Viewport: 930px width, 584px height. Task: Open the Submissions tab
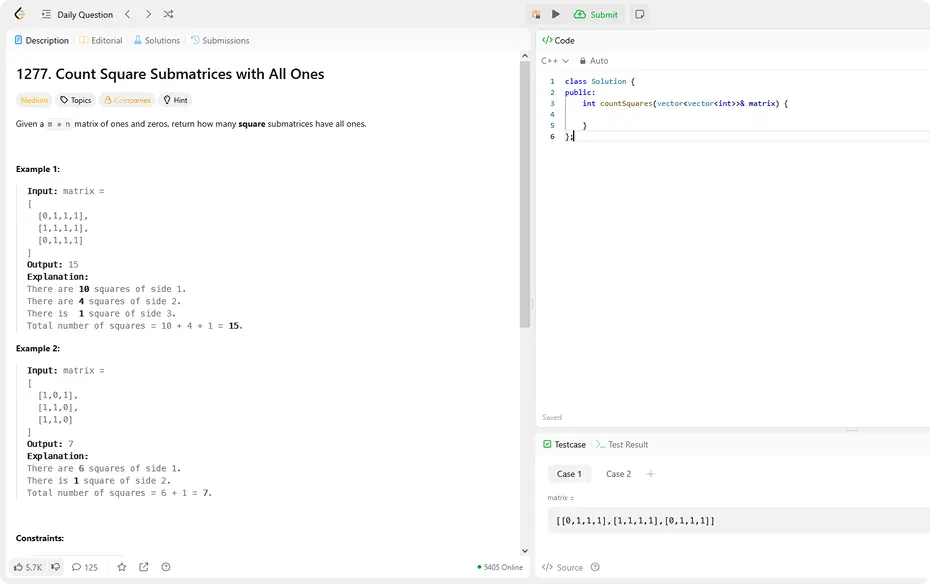point(219,40)
